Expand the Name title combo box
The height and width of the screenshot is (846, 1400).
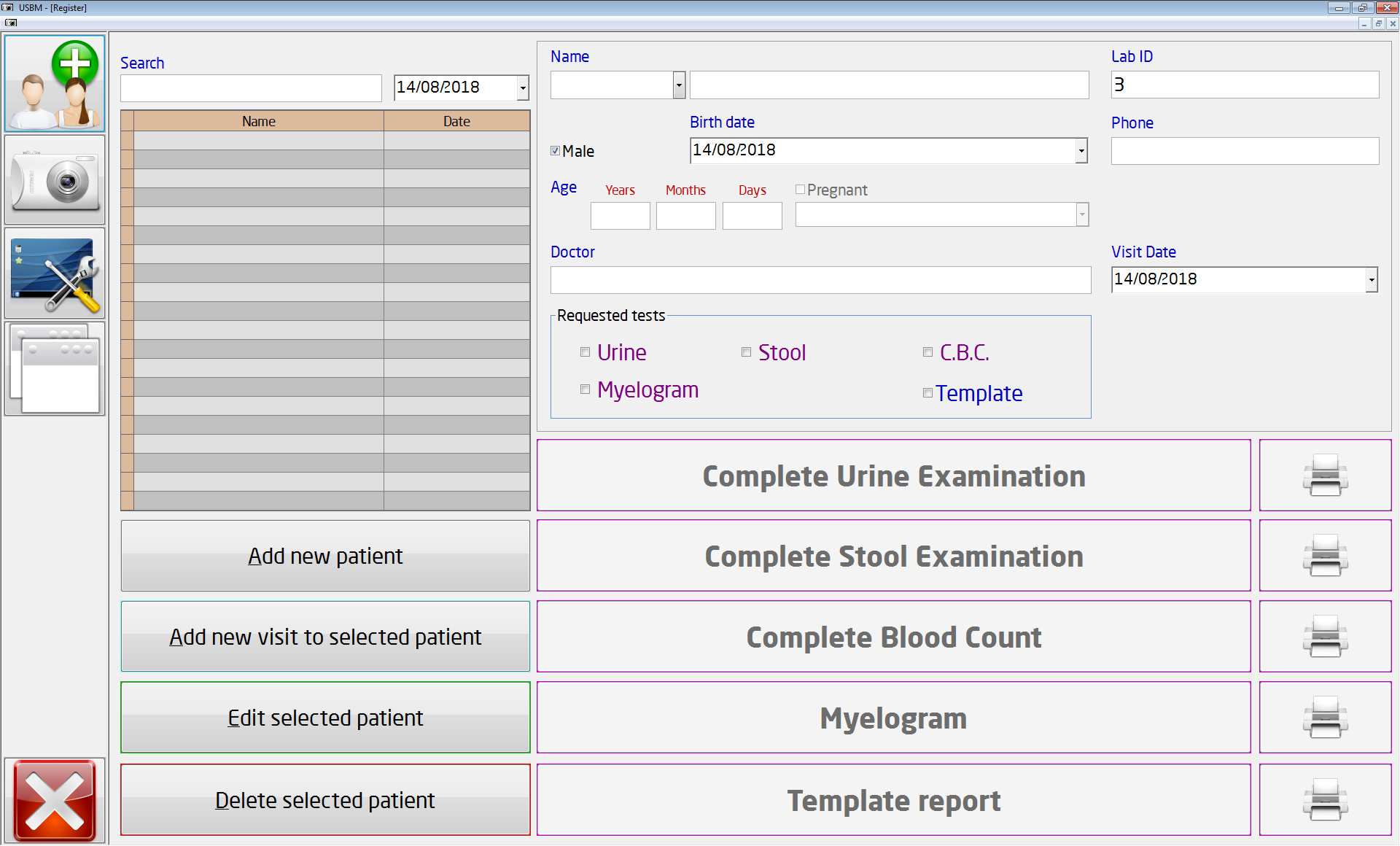pyautogui.click(x=679, y=85)
